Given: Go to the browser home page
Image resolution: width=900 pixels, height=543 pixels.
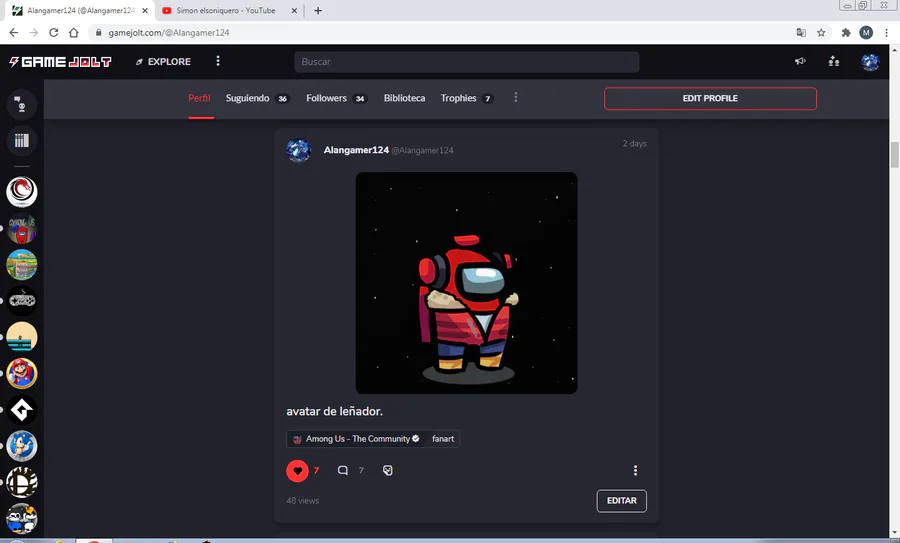Looking at the screenshot, I should coord(73,33).
